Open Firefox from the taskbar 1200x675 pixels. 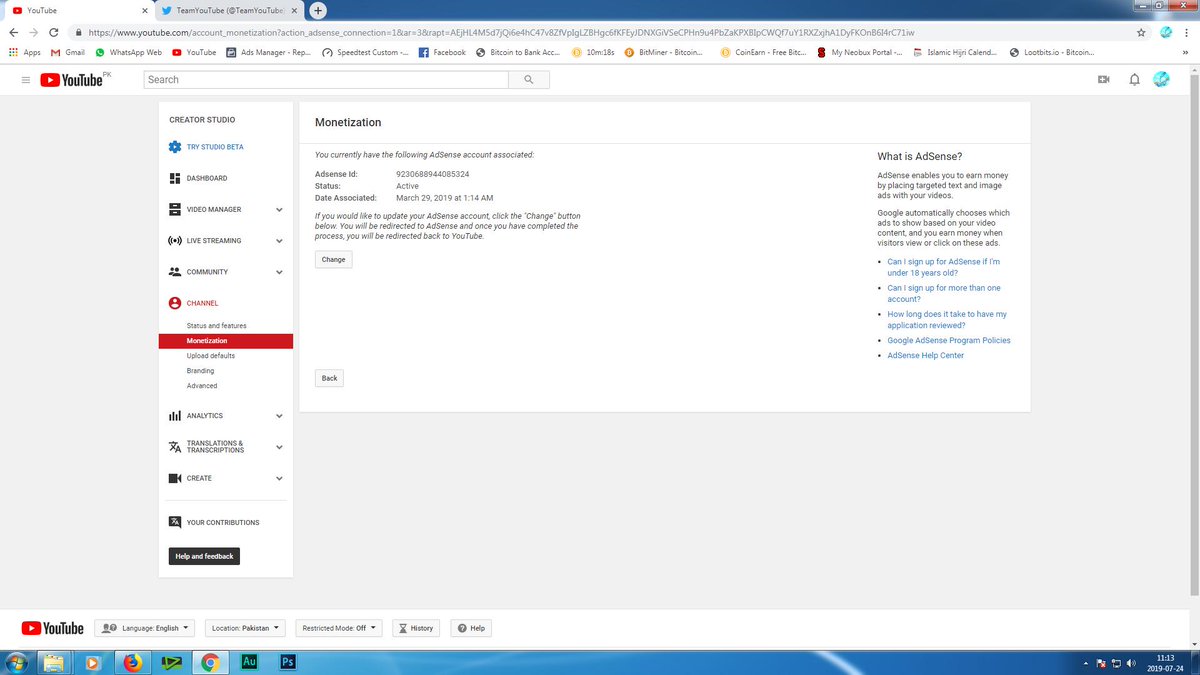(x=132, y=662)
